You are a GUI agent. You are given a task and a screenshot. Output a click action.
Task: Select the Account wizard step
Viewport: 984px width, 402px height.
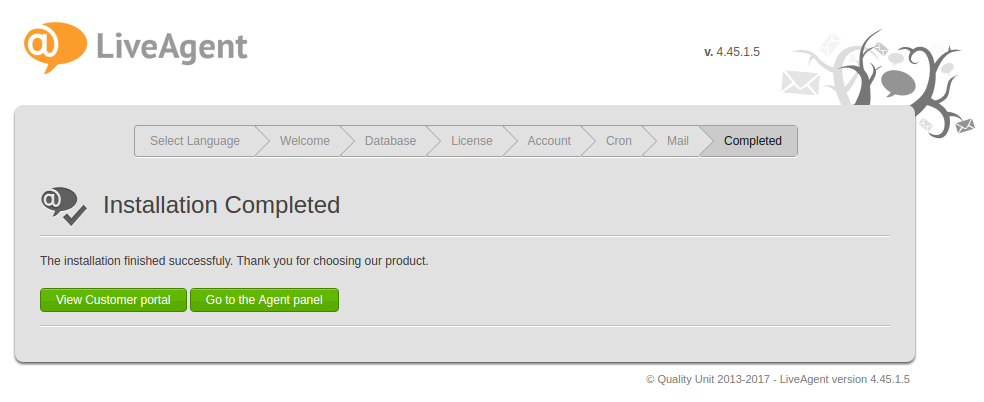(x=549, y=141)
